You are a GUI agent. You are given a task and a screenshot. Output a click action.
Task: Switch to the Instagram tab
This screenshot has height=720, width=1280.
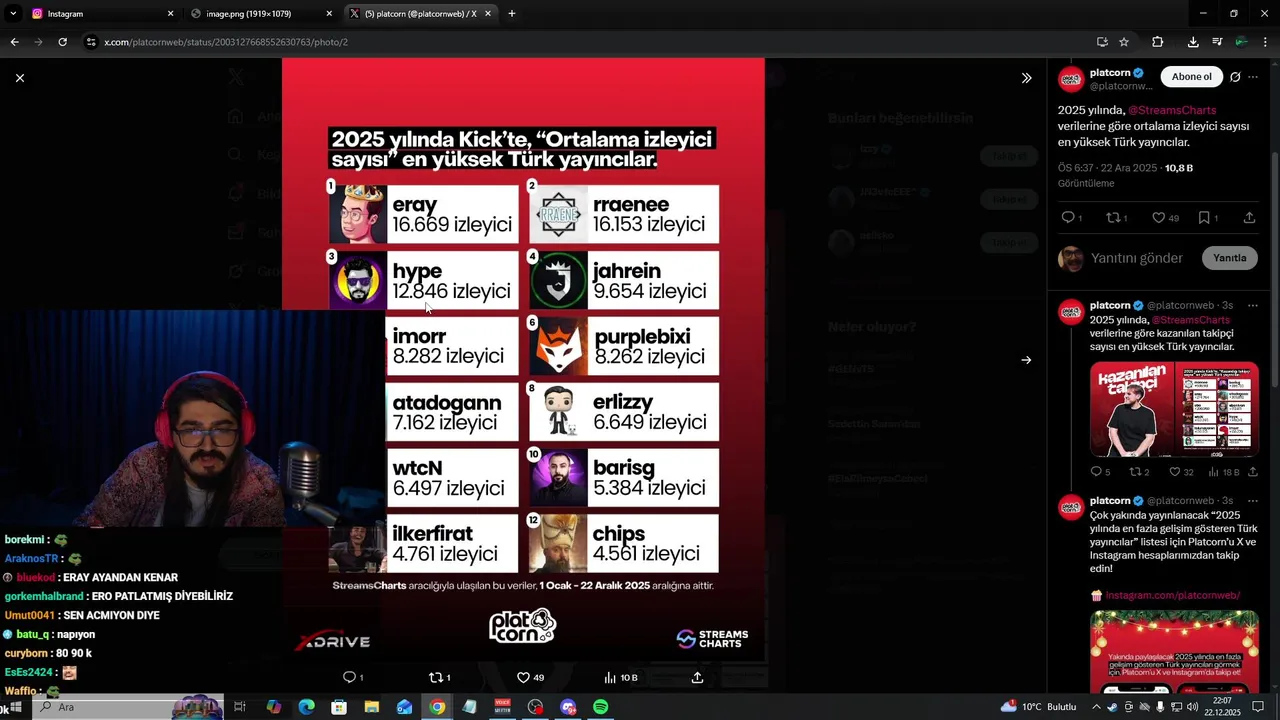click(x=100, y=14)
